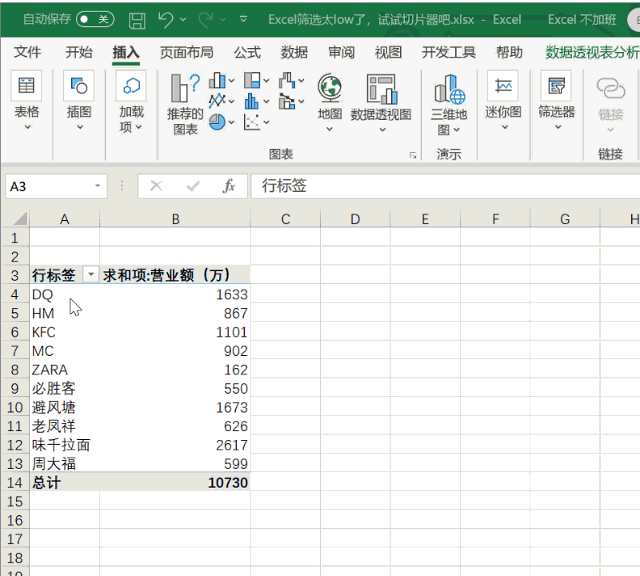Switch to the 开始 tab

79,52
